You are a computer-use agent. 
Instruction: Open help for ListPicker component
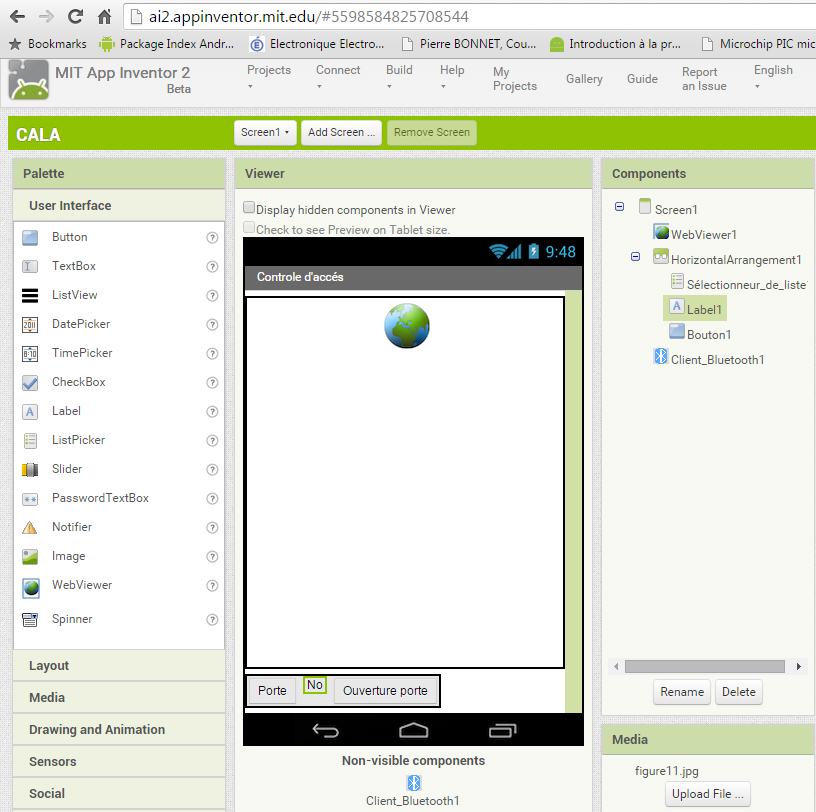[212, 440]
